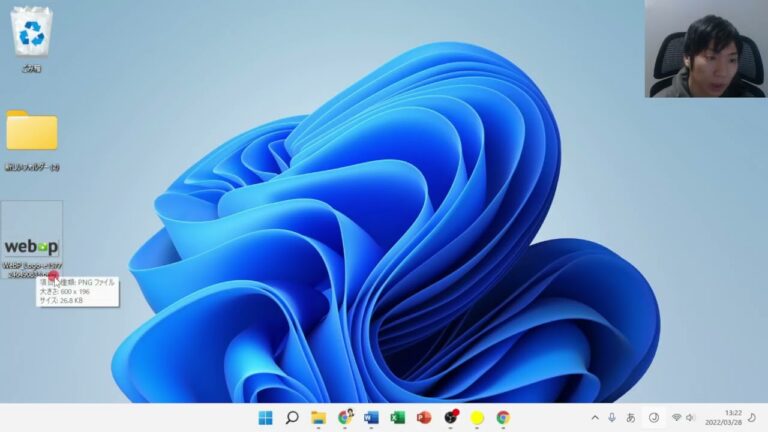768x432 pixels.
Task: Select the webp logo PNG file
Action: click(32, 240)
